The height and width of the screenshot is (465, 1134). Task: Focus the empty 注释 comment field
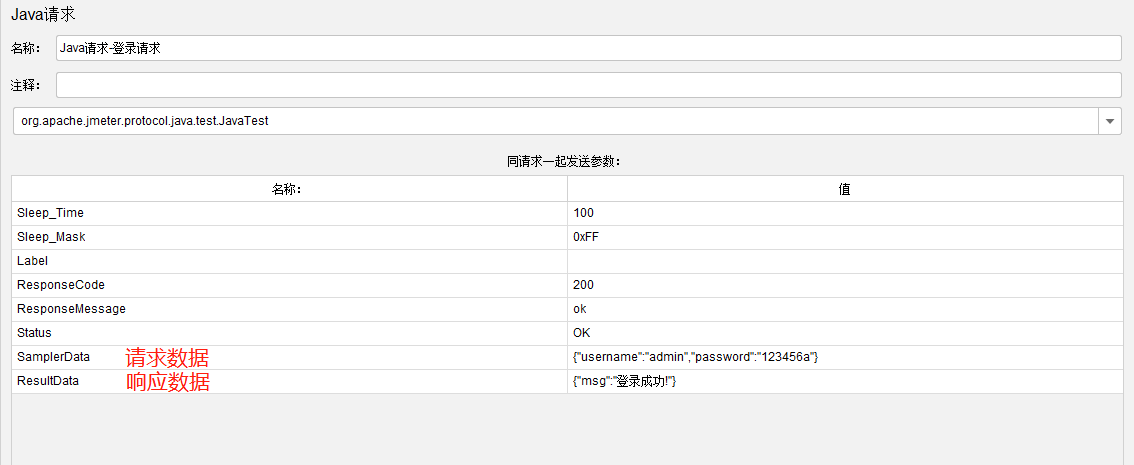[589, 85]
